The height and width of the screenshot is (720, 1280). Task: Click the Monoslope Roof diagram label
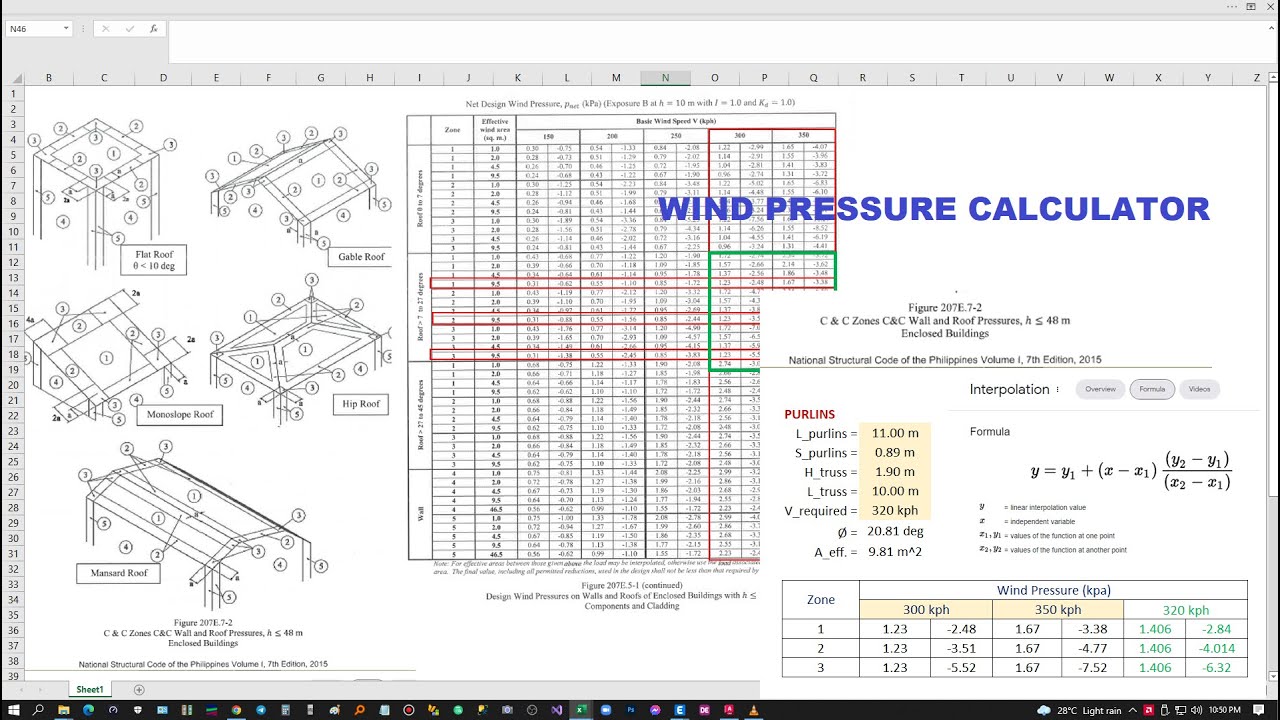[x=180, y=413]
